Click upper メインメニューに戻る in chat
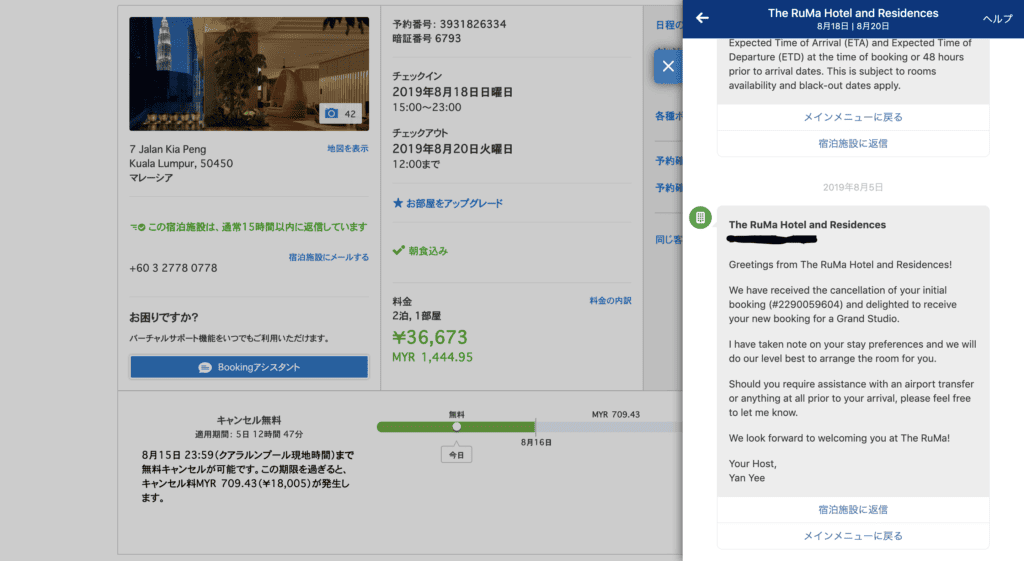Viewport: 1024px width, 561px height. 853,117
